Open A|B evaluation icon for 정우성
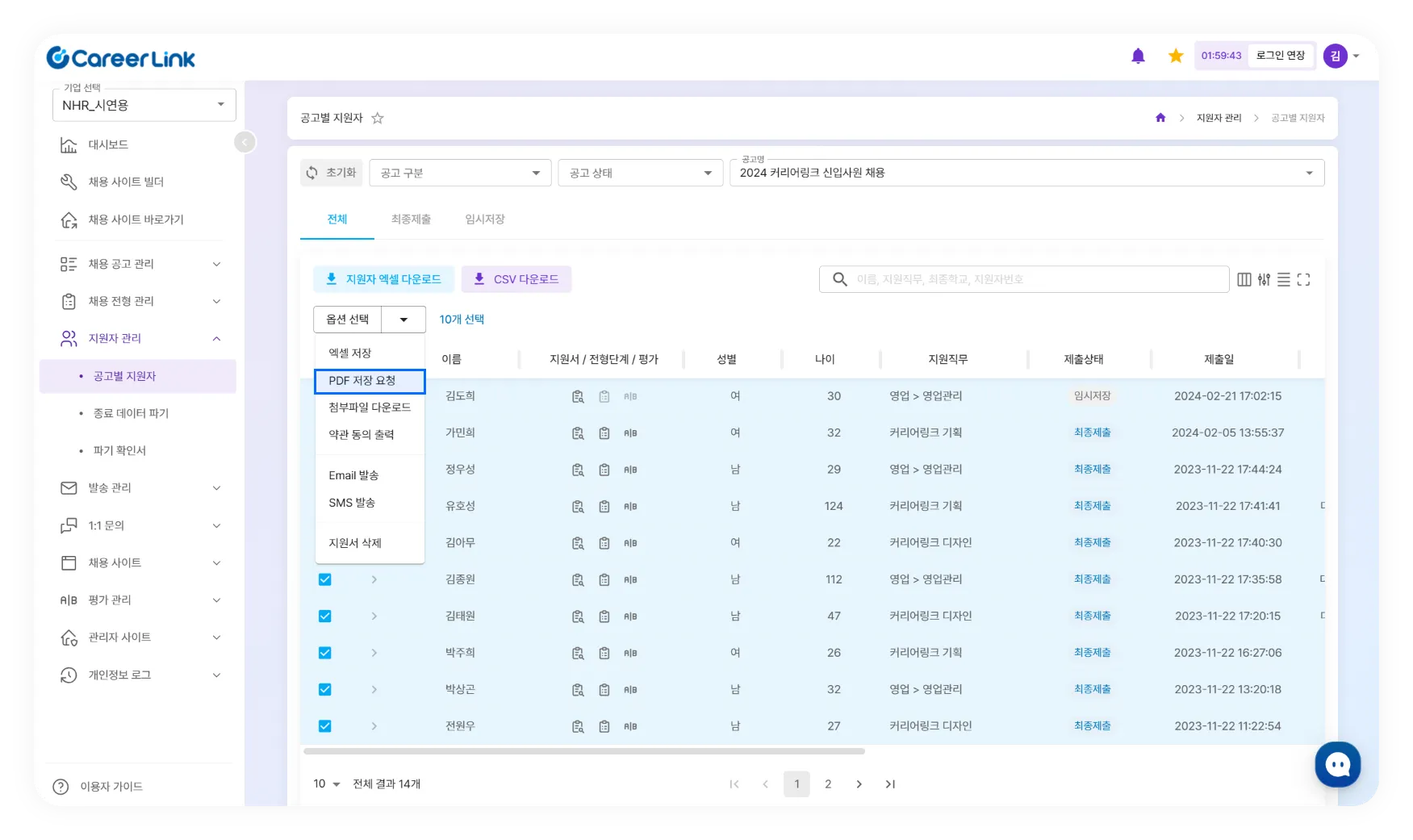 630,470
